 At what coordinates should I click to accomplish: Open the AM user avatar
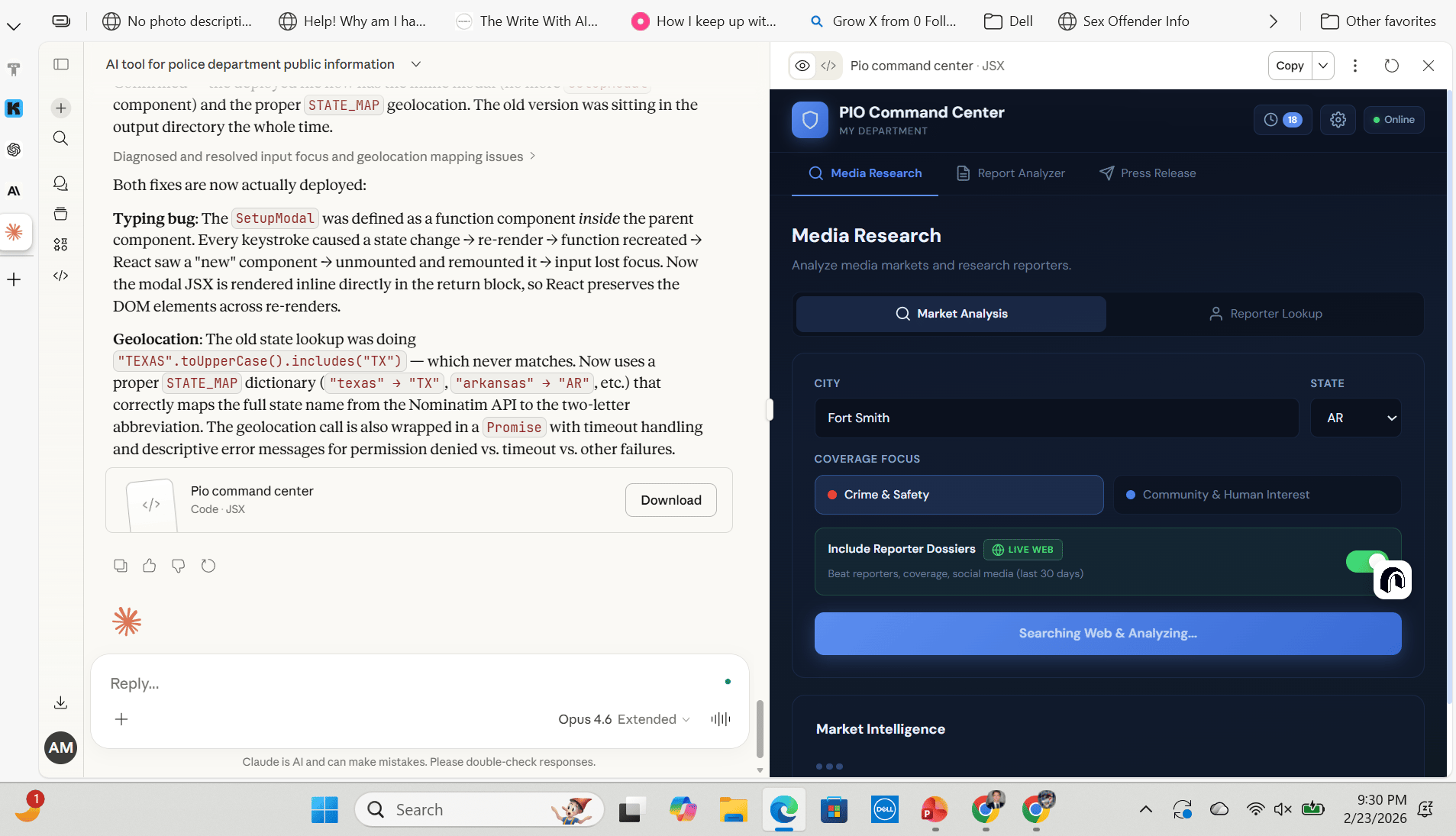point(61,747)
